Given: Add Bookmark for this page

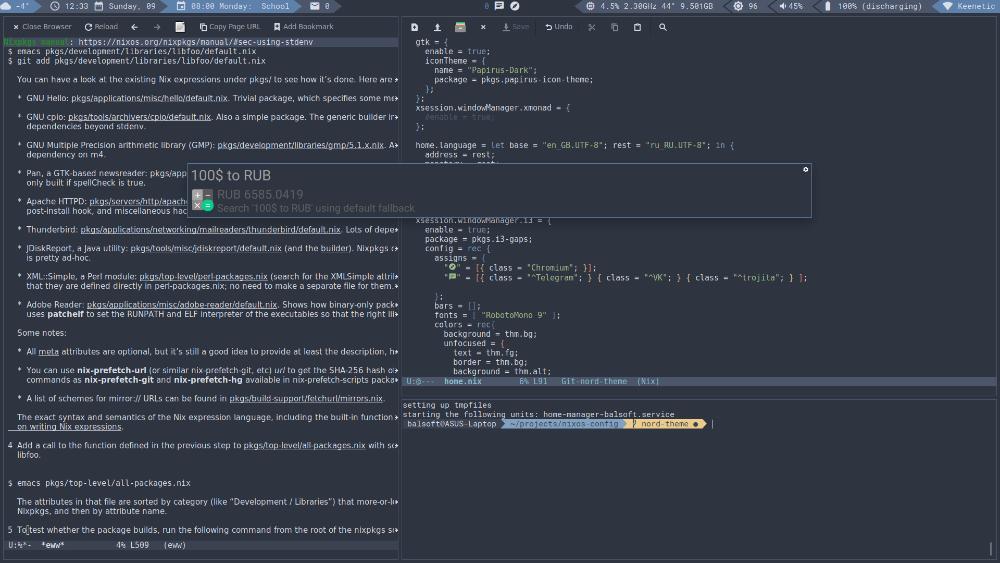Looking at the screenshot, I should (304, 27).
